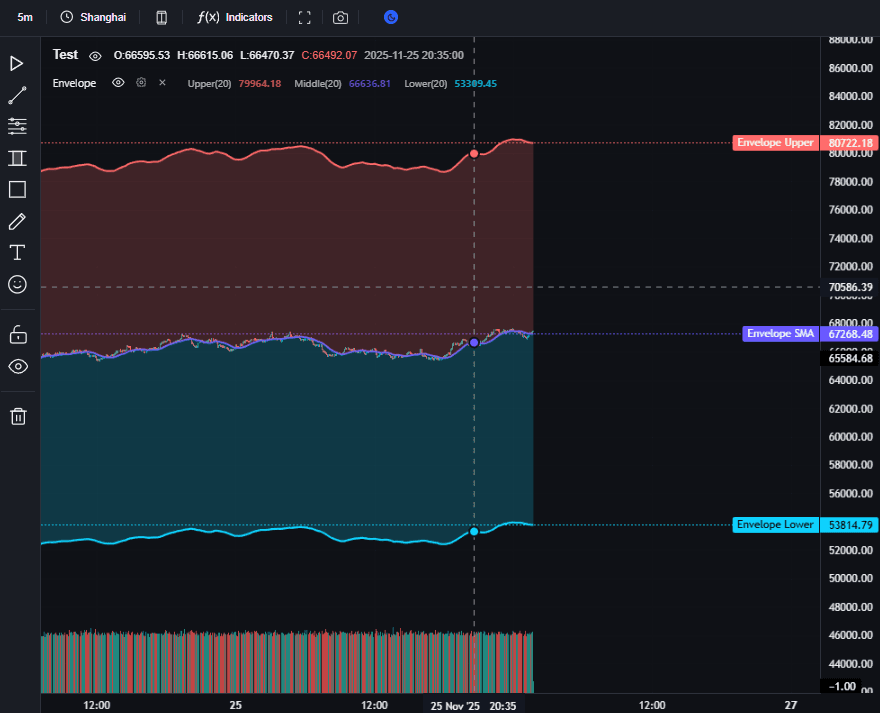
Task: Delete all drawings with trash icon
Action: point(17,416)
